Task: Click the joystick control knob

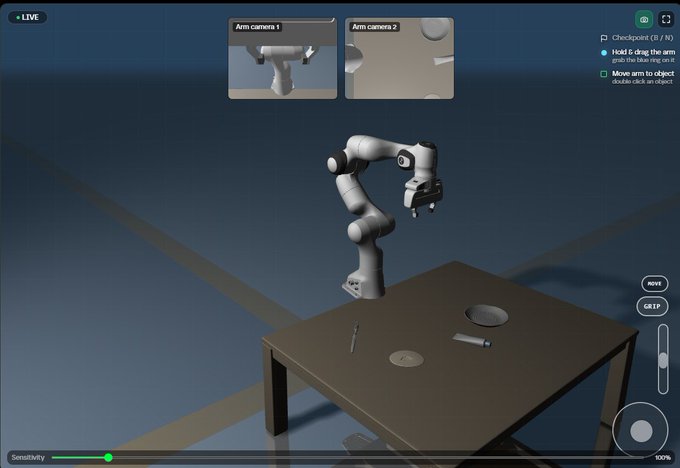Action: pyautogui.click(x=641, y=431)
